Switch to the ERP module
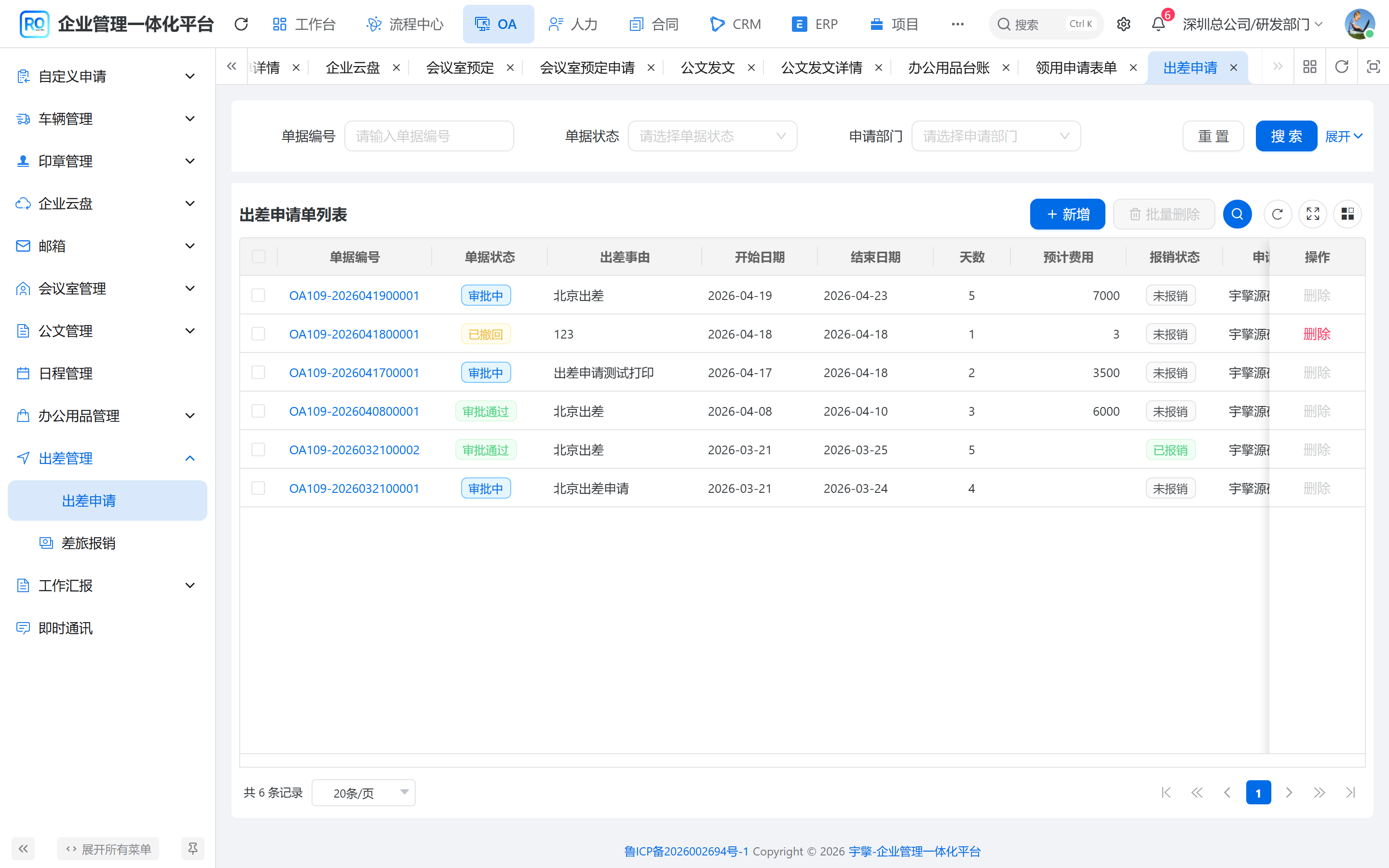 (x=815, y=24)
